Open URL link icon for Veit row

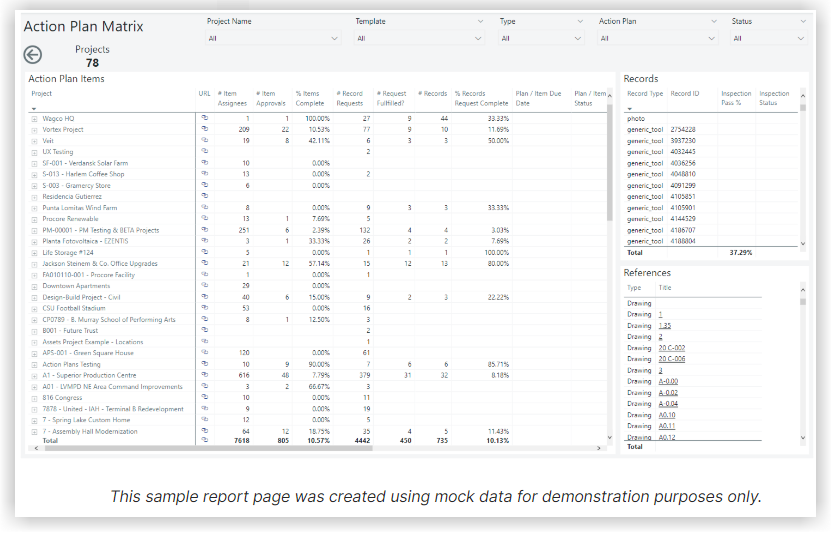coord(205,140)
